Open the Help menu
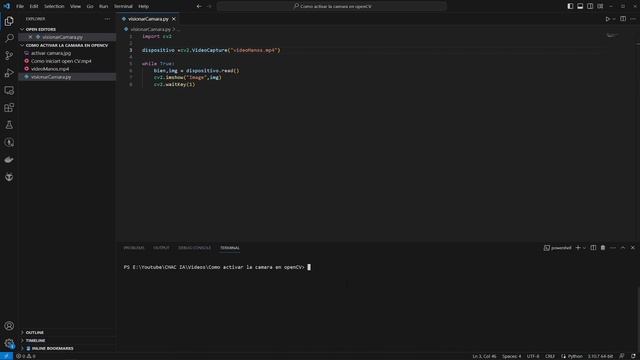640x360 pixels. tap(143, 6)
